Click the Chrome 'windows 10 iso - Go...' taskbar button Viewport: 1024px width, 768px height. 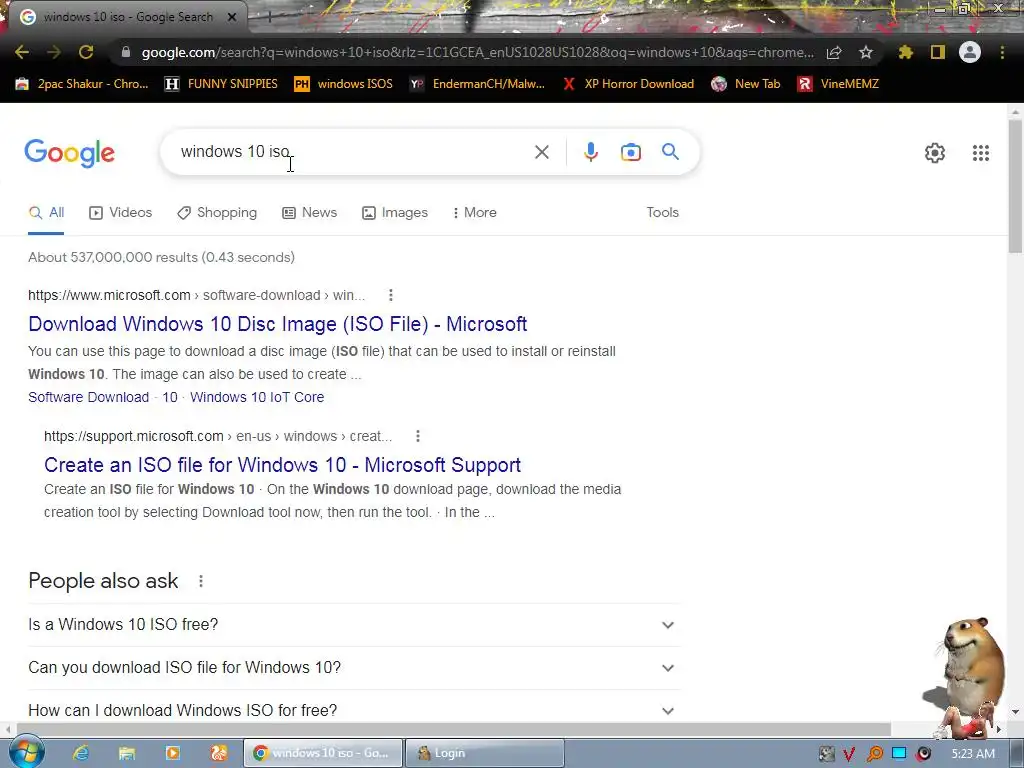pyautogui.click(x=323, y=753)
